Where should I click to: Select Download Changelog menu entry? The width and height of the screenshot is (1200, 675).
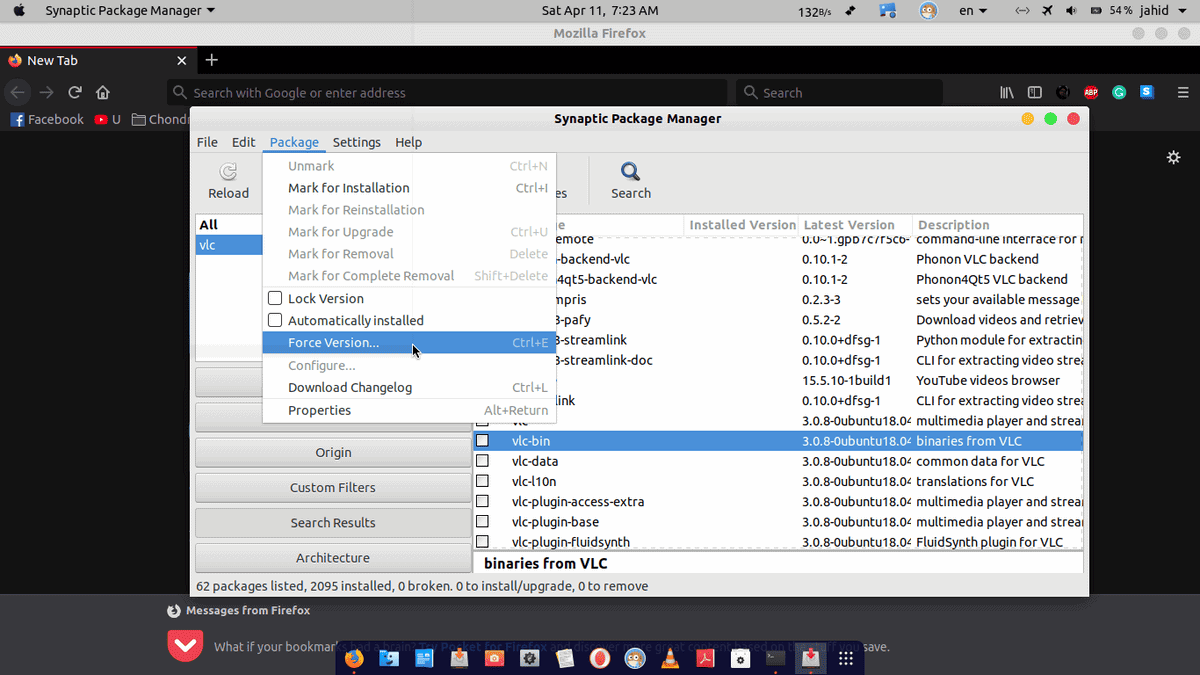(x=409, y=387)
